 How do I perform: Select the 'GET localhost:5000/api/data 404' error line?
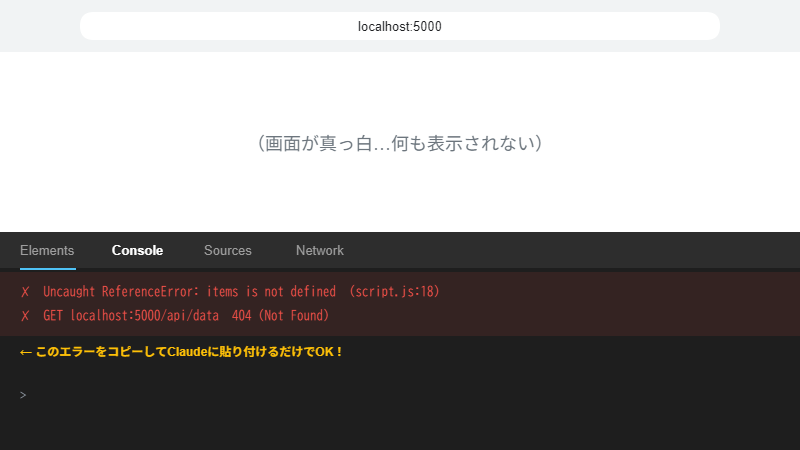pos(186,316)
